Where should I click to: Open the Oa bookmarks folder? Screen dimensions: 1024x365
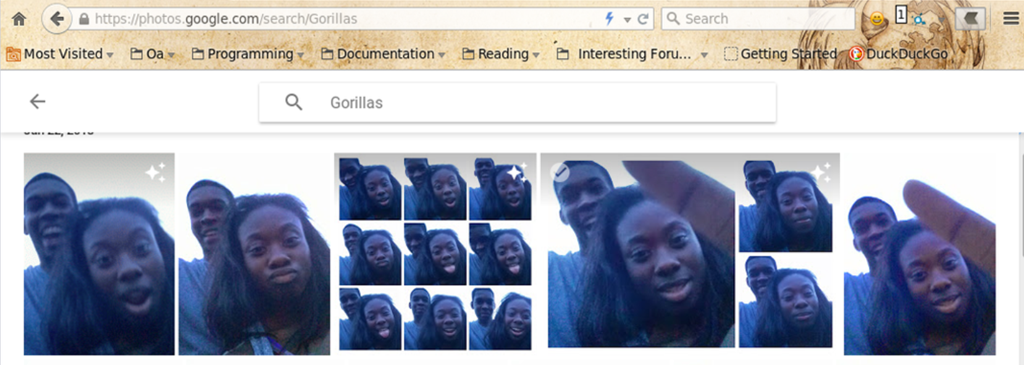[x=152, y=54]
